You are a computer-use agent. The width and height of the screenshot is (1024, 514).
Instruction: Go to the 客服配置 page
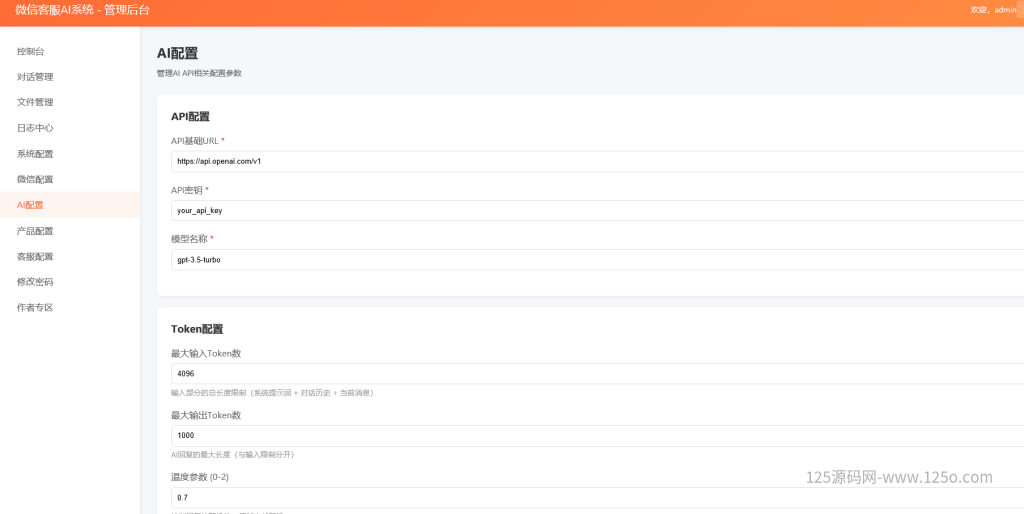click(x=35, y=256)
